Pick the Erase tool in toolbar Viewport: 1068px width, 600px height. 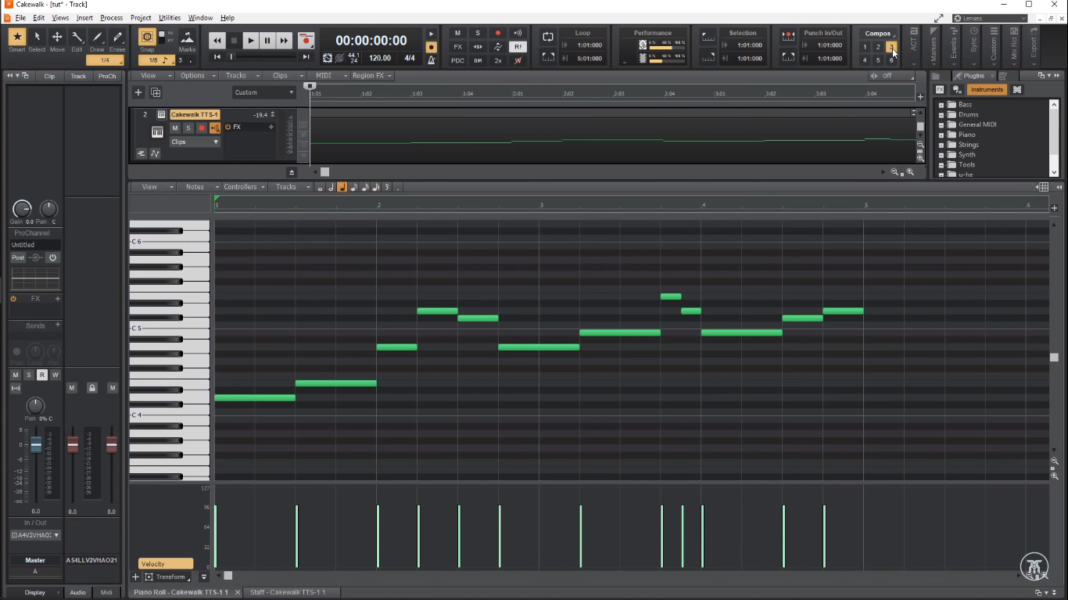tap(117, 40)
